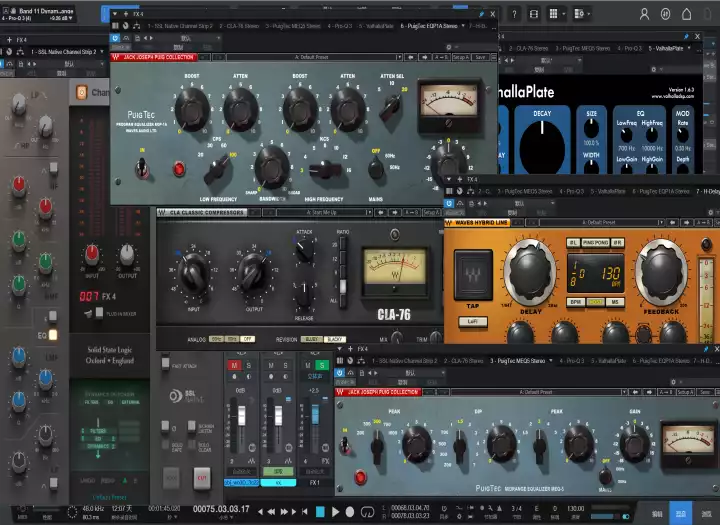
Task: Toggle the LoFi button on the H-Delay
Action: [x=472, y=322]
